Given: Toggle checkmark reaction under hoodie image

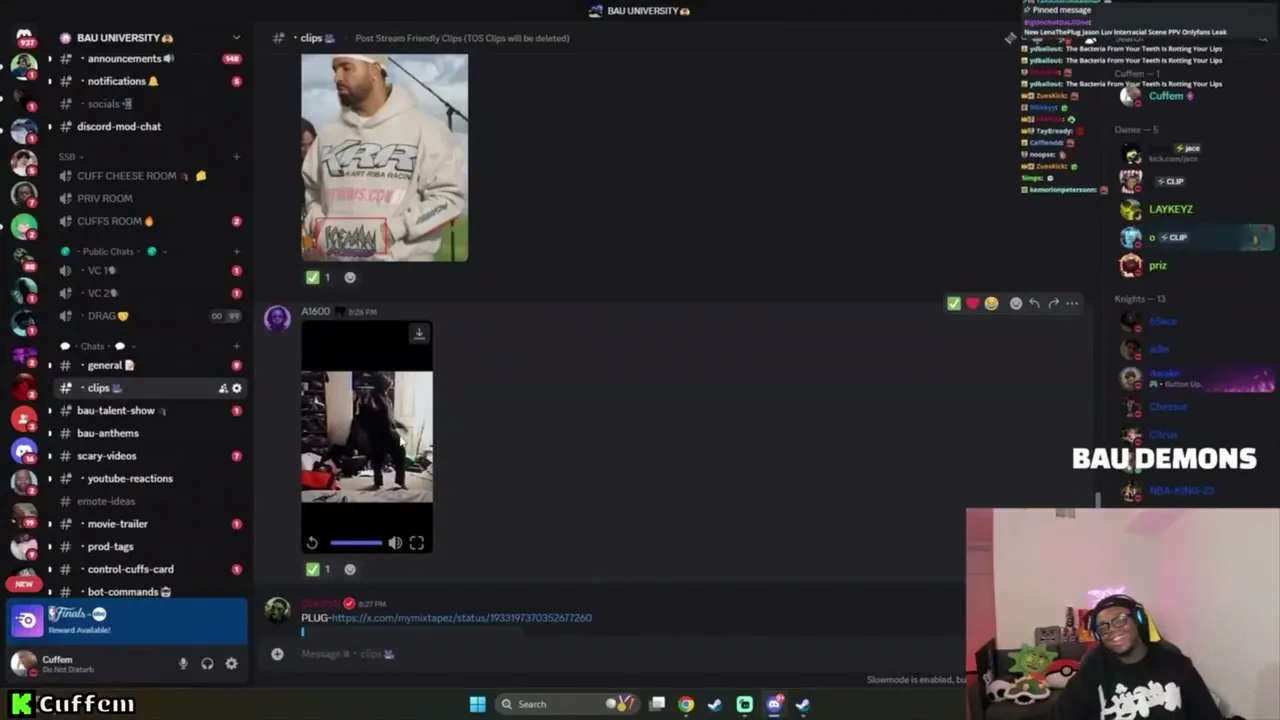Looking at the screenshot, I should point(319,277).
